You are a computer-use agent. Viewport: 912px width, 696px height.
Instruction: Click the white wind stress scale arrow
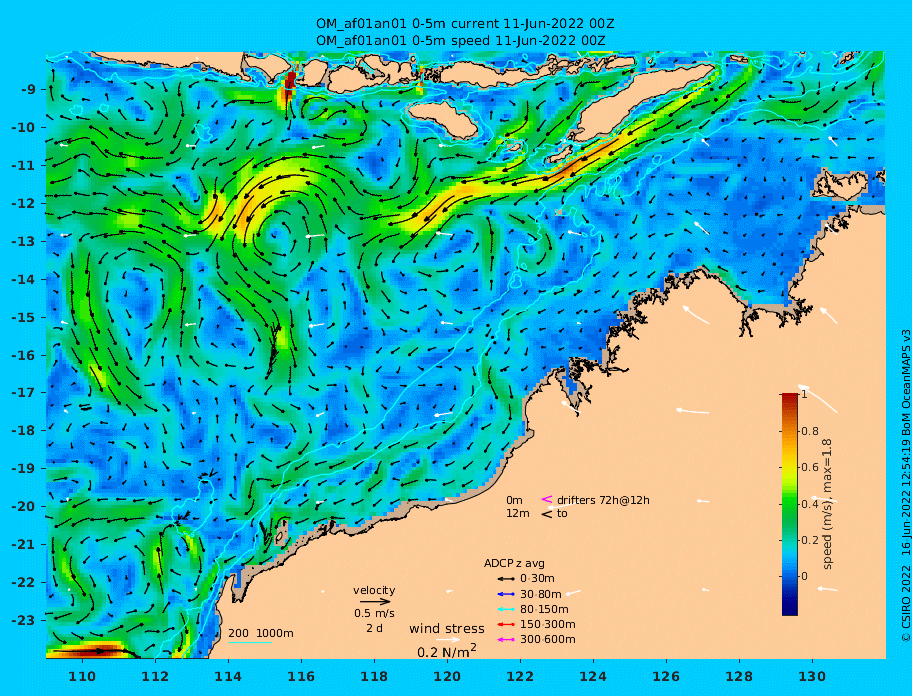(x=447, y=640)
